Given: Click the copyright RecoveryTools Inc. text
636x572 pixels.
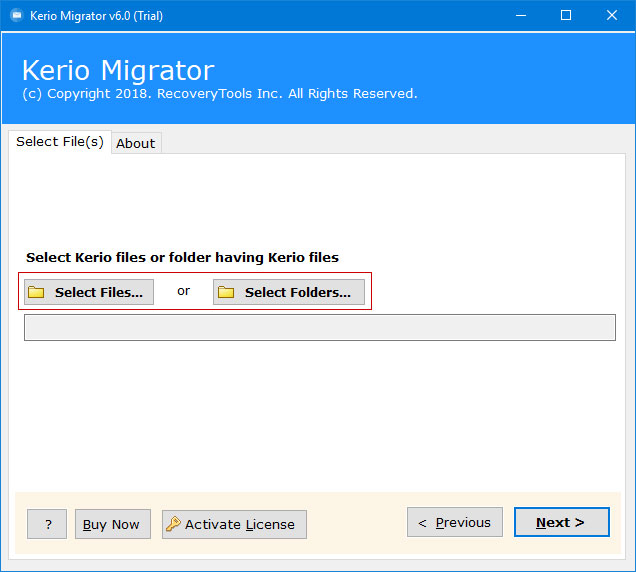Looking at the screenshot, I should [219, 94].
